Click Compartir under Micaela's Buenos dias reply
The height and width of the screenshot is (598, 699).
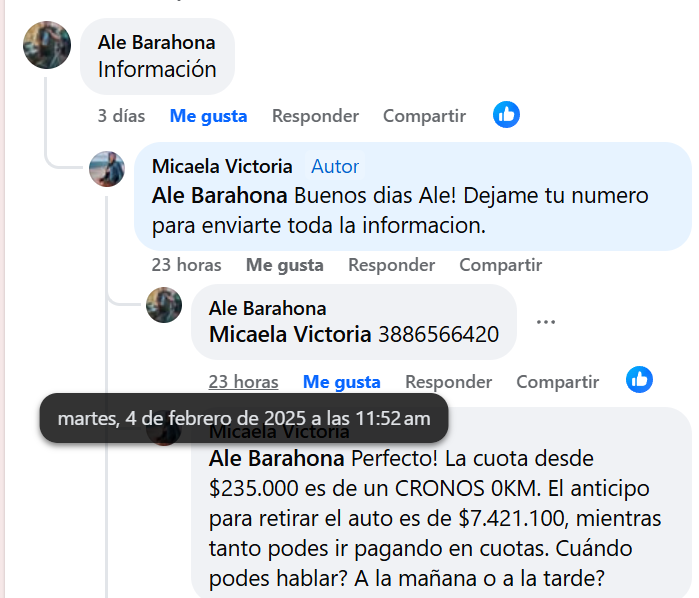(x=501, y=265)
